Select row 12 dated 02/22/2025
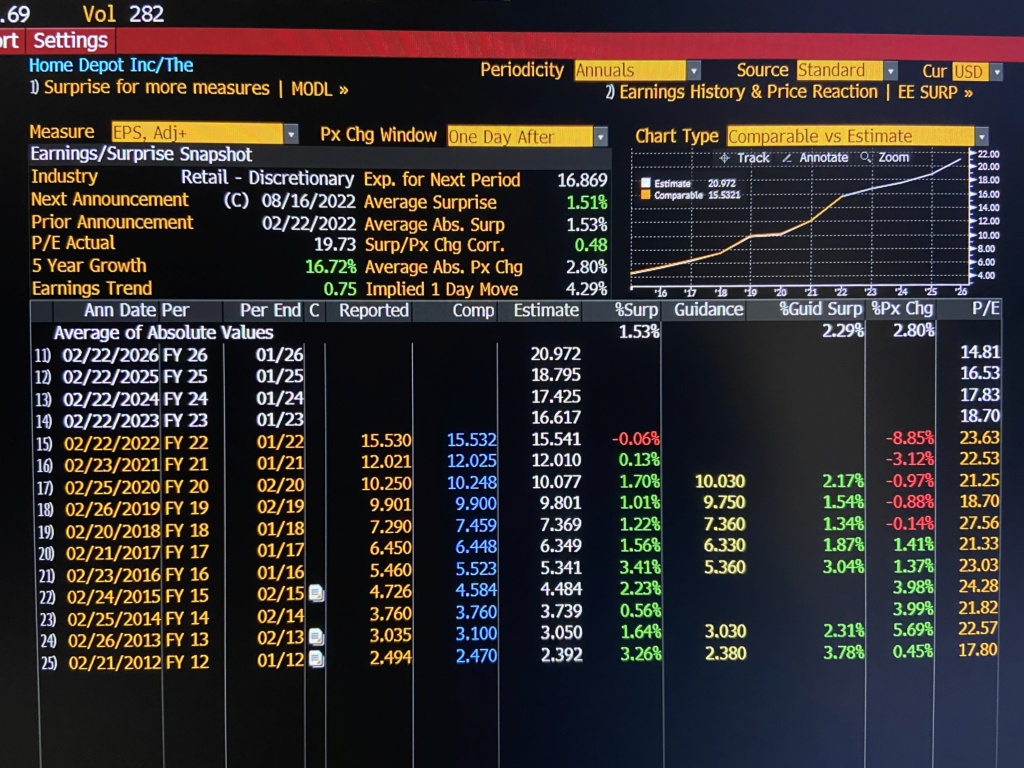The width and height of the screenshot is (1024, 768). 516,376
